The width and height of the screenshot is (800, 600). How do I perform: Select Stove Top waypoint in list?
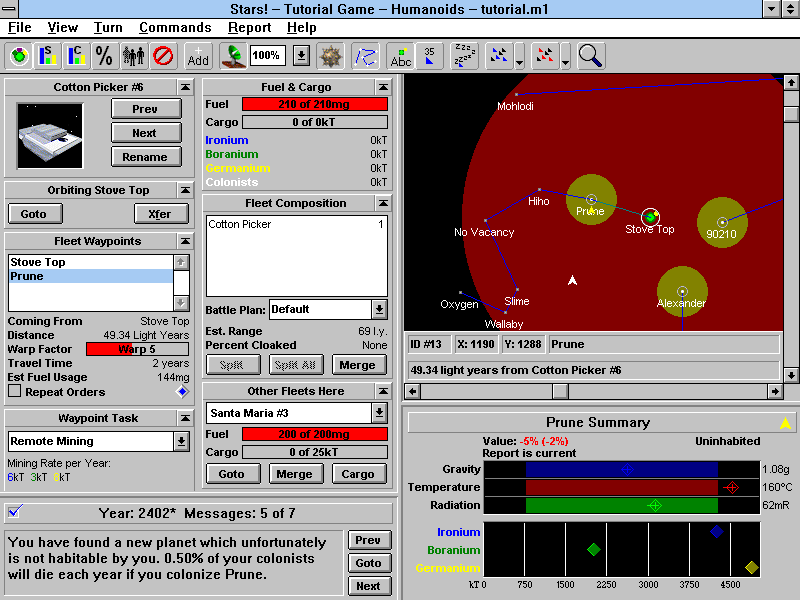tap(91, 262)
